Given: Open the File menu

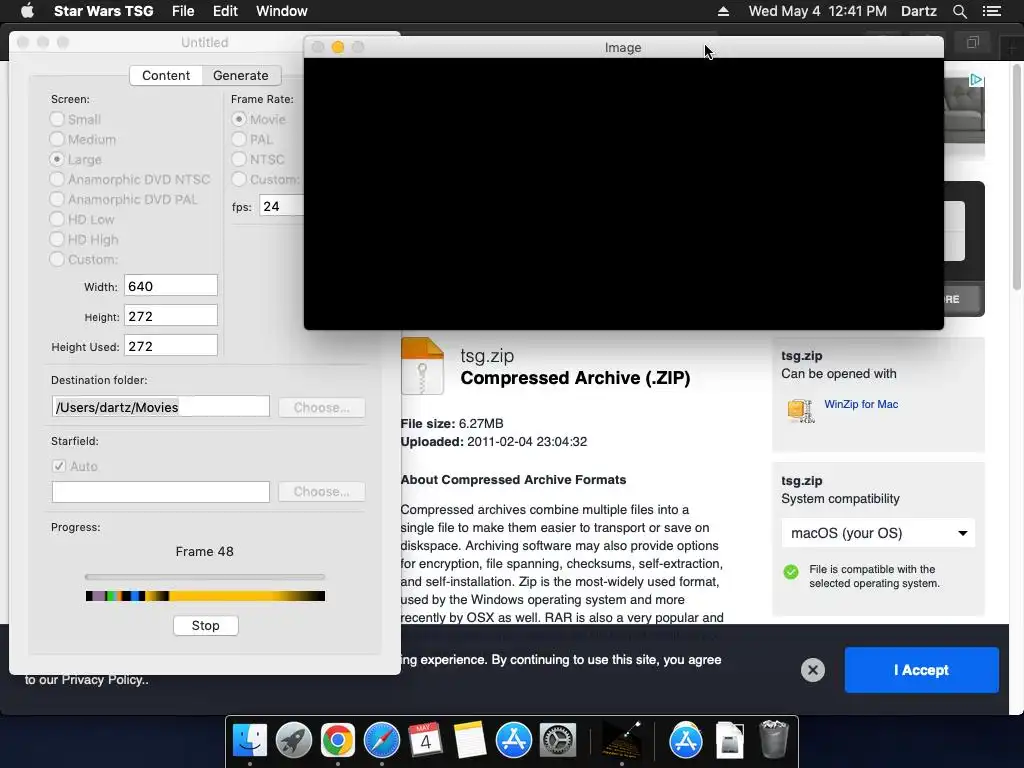Looking at the screenshot, I should pos(183,11).
